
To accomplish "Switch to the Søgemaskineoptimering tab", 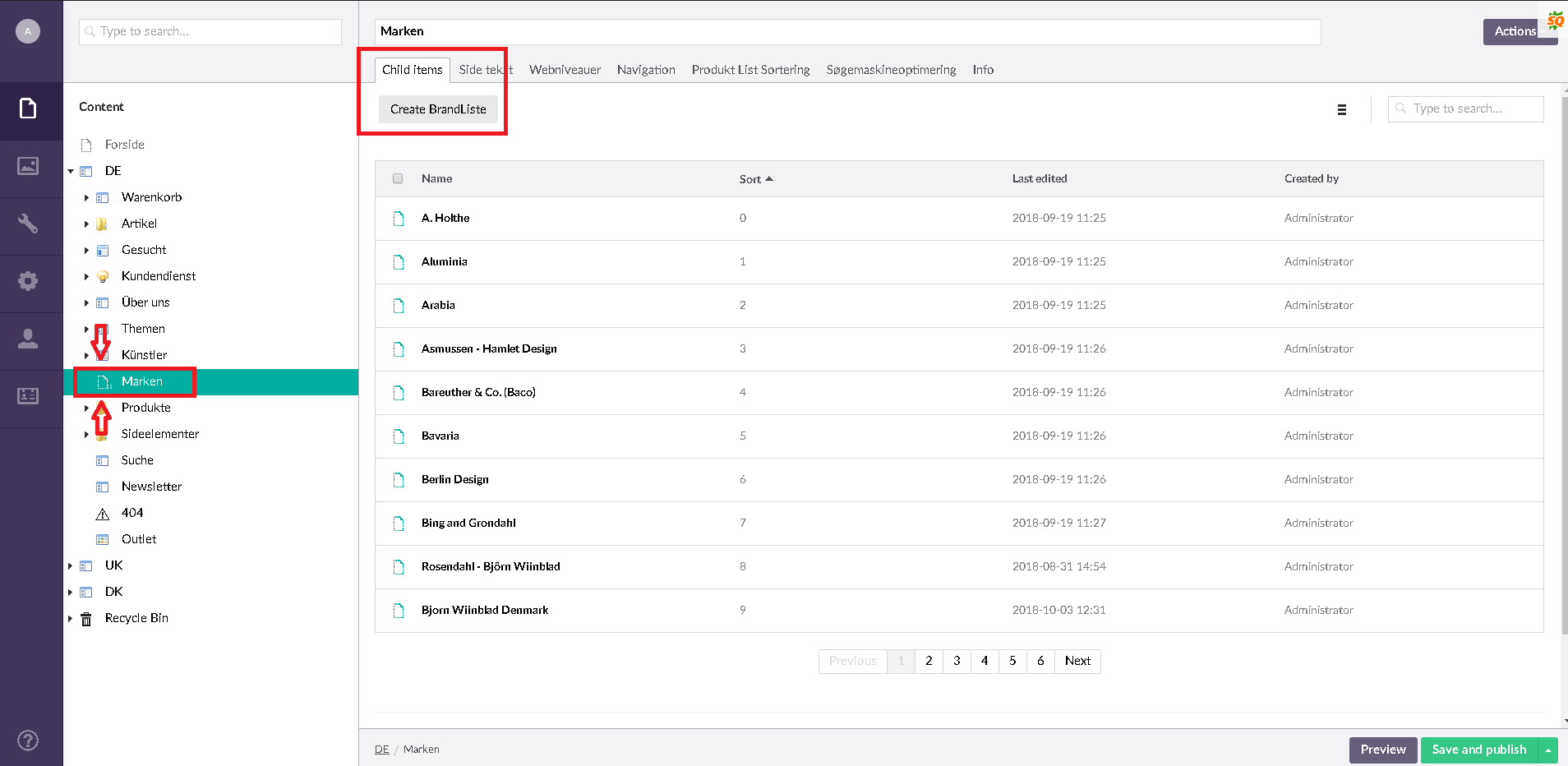I will pyautogui.click(x=891, y=70).
